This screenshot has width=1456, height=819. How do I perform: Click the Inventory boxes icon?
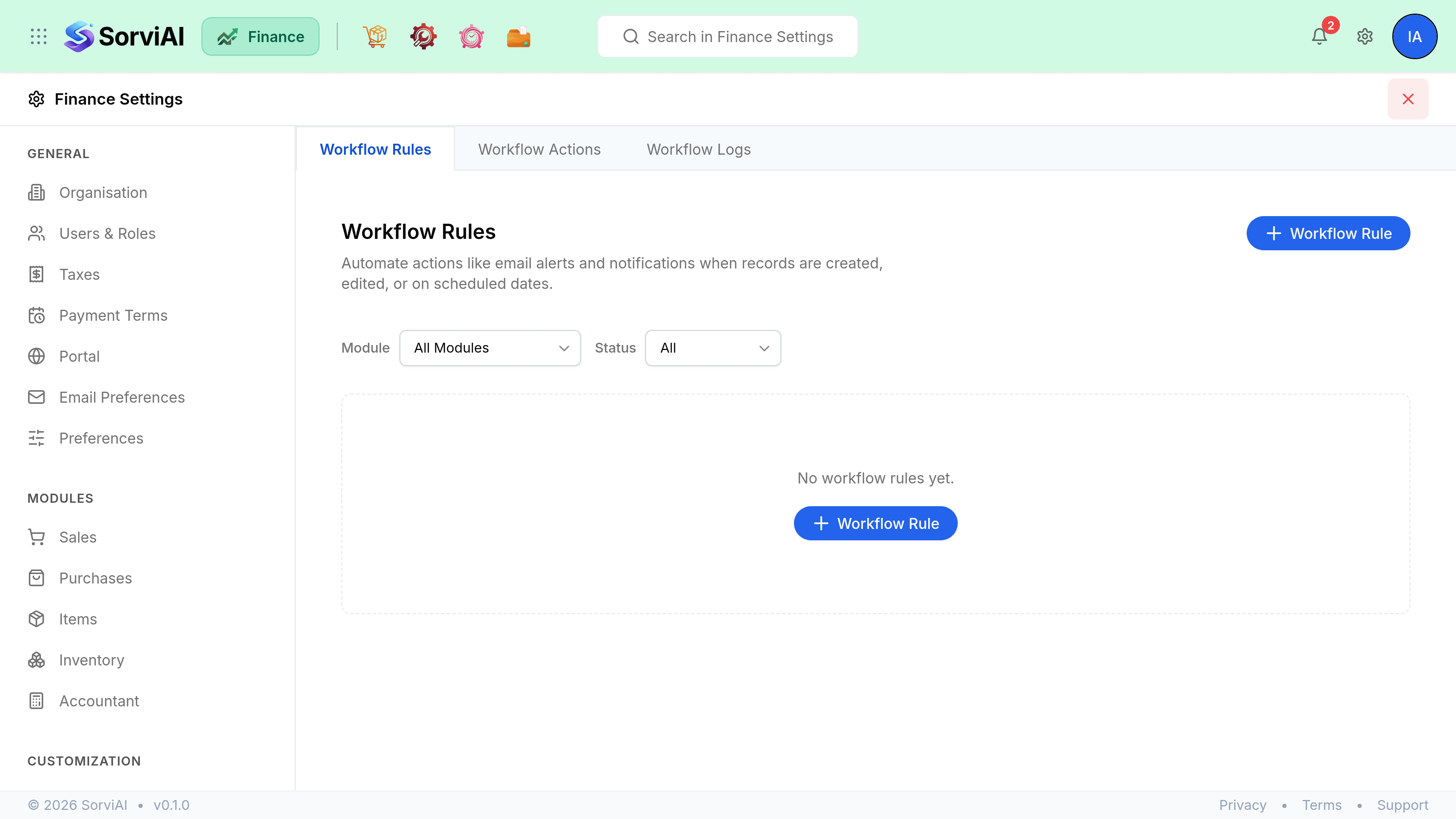(36, 660)
